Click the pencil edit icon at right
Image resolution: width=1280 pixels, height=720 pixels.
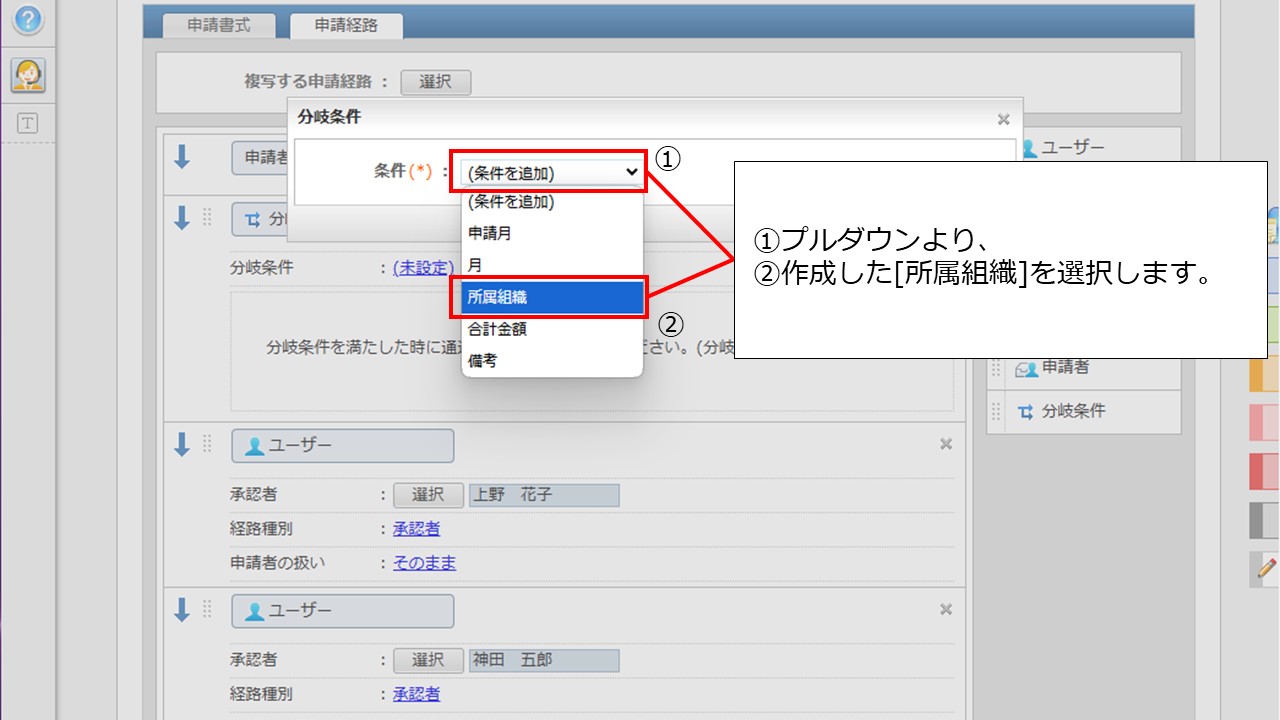pos(1266,569)
